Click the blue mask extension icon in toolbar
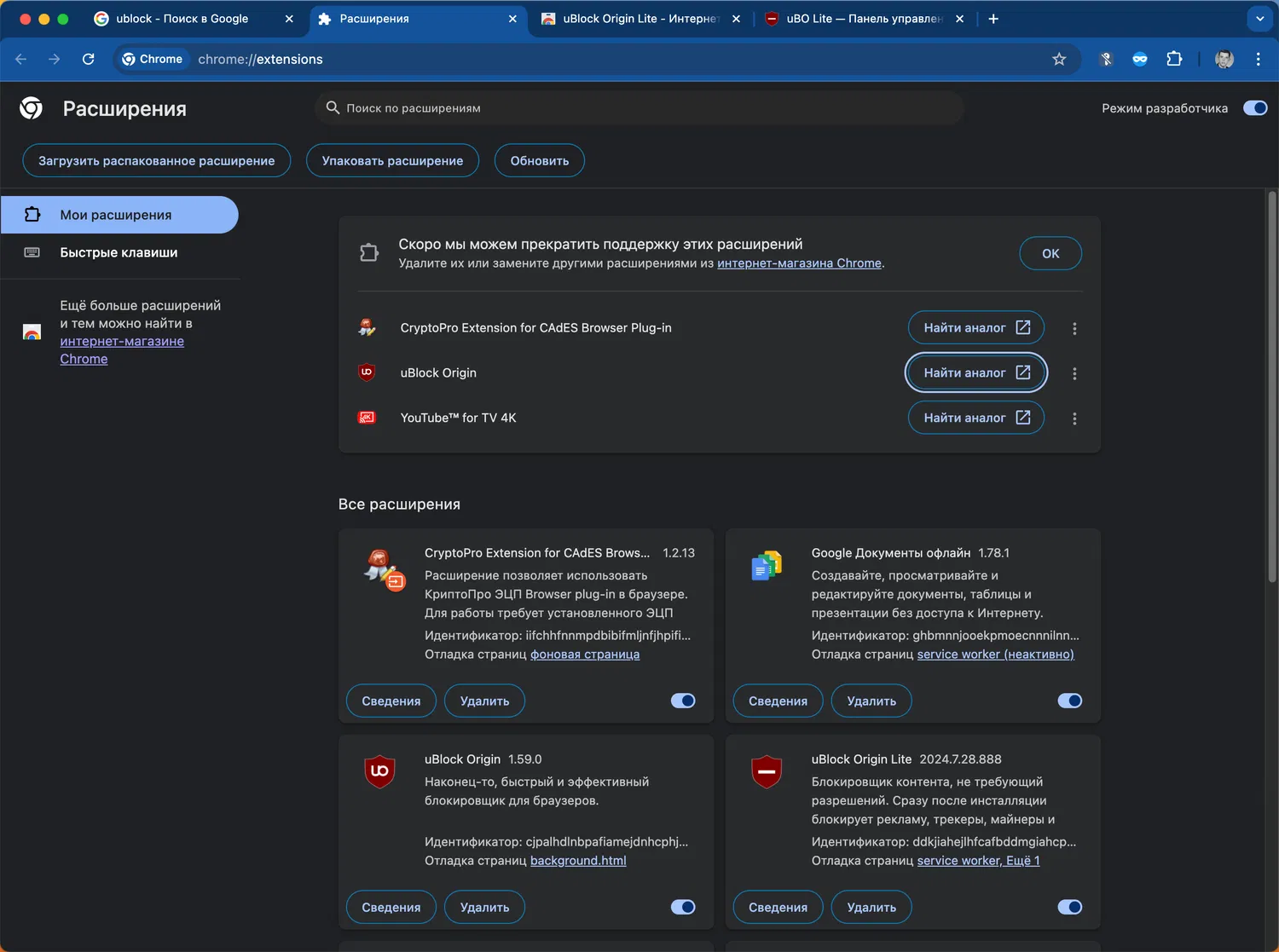 [x=1140, y=59]
